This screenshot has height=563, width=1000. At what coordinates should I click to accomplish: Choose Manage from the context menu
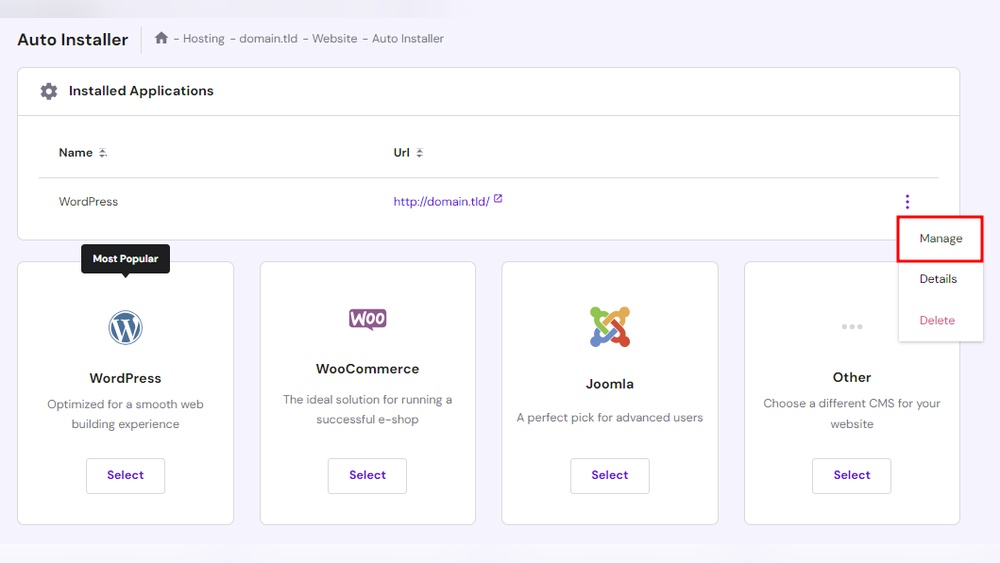[940, 238]
